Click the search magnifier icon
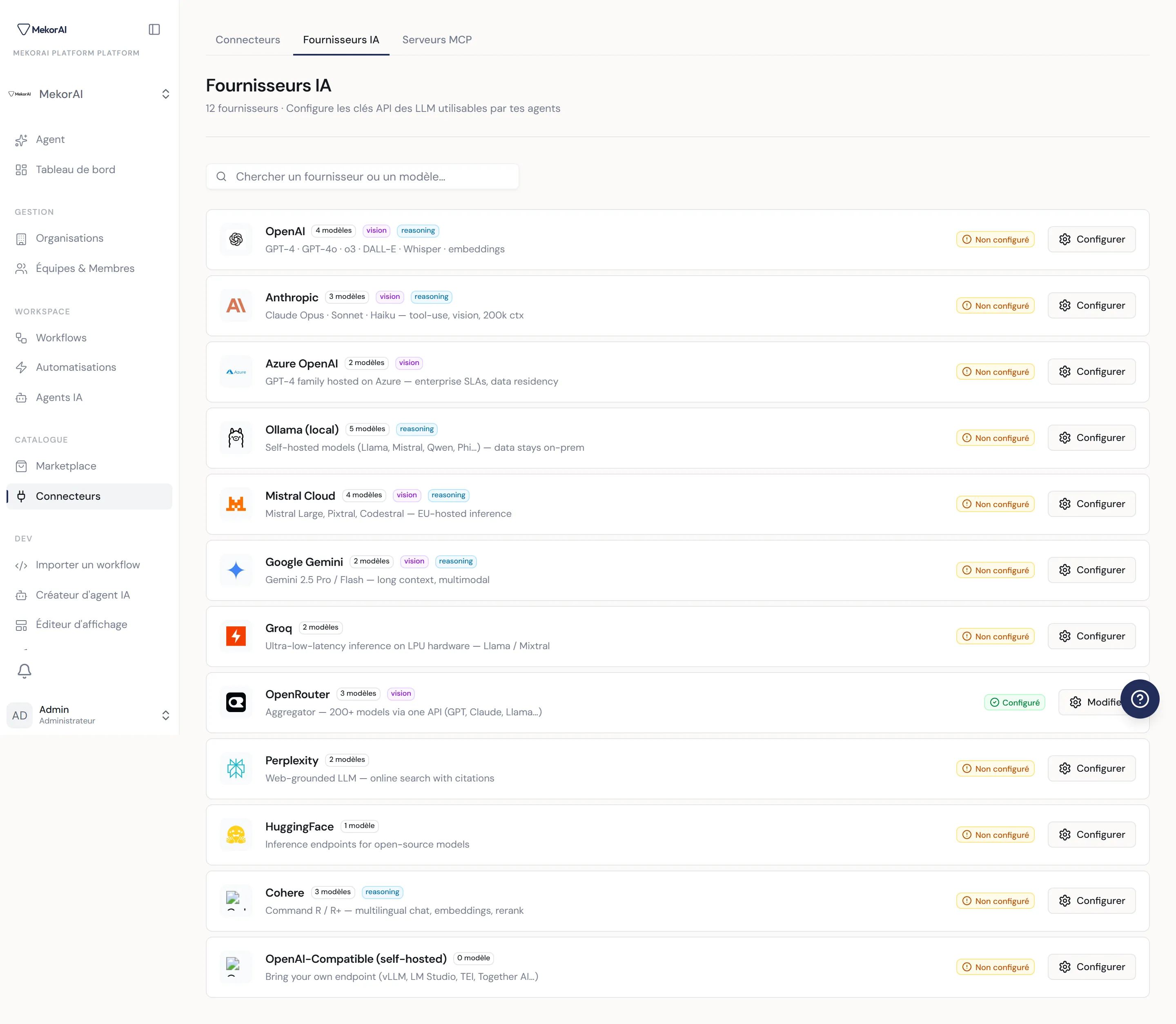Image resolution: width=1176 pixels, height=1024 pixels. (221, 176)
